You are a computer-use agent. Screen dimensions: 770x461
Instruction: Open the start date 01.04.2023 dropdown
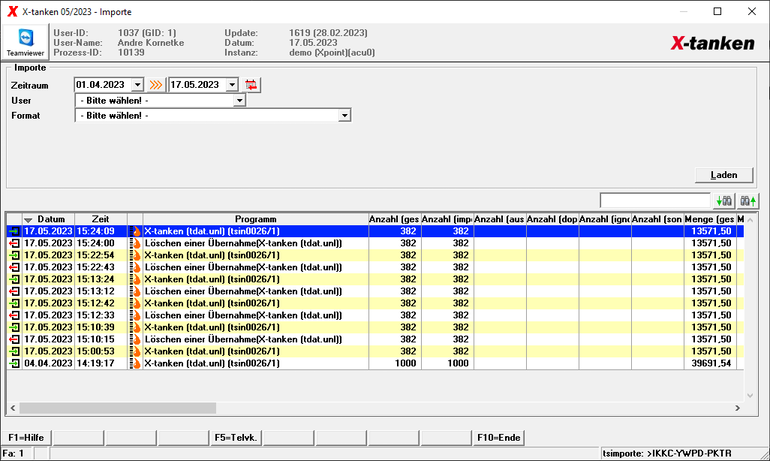click(138, 85)
